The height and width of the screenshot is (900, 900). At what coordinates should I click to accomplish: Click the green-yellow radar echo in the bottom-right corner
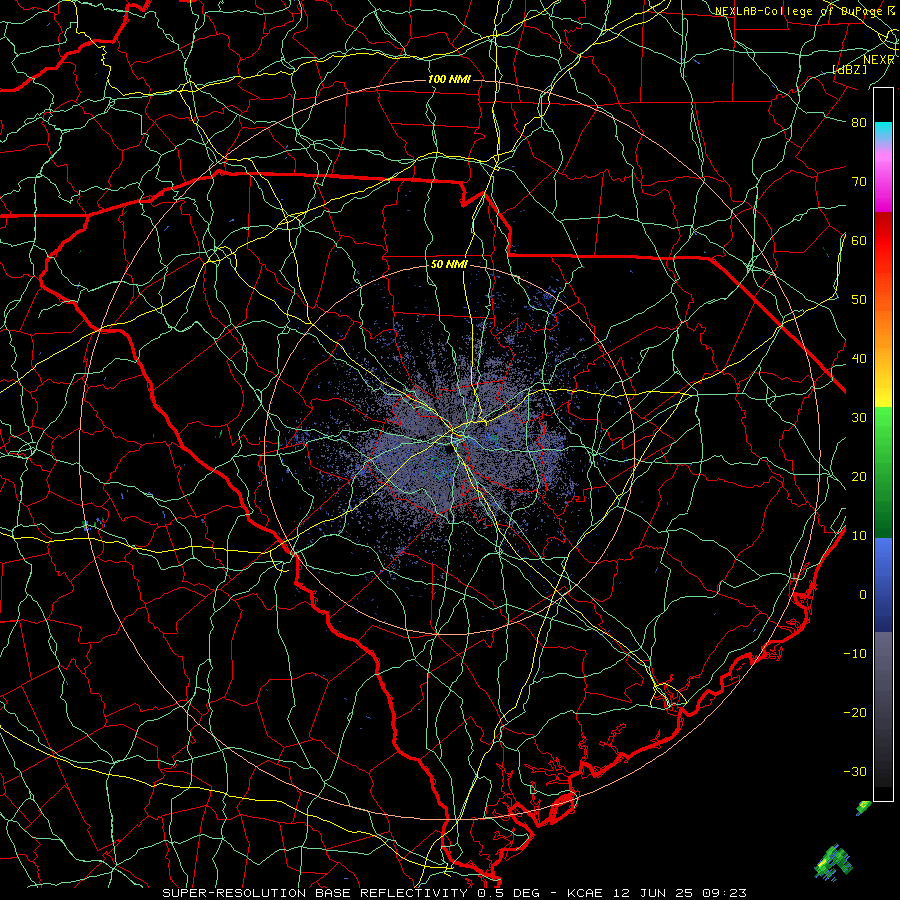pyautogui.click(x=833, y=862)
